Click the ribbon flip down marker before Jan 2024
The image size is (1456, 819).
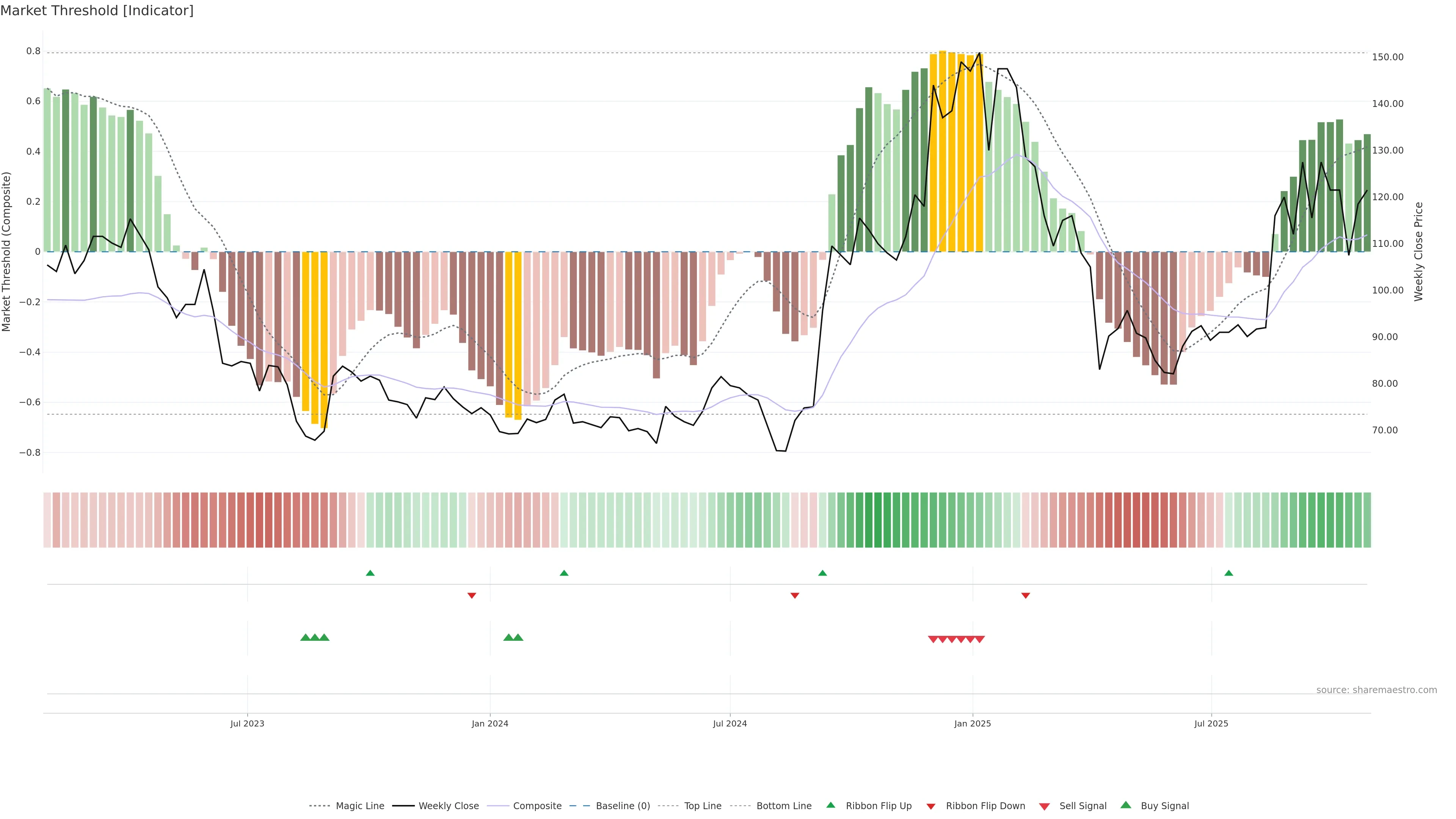point(472,596)
